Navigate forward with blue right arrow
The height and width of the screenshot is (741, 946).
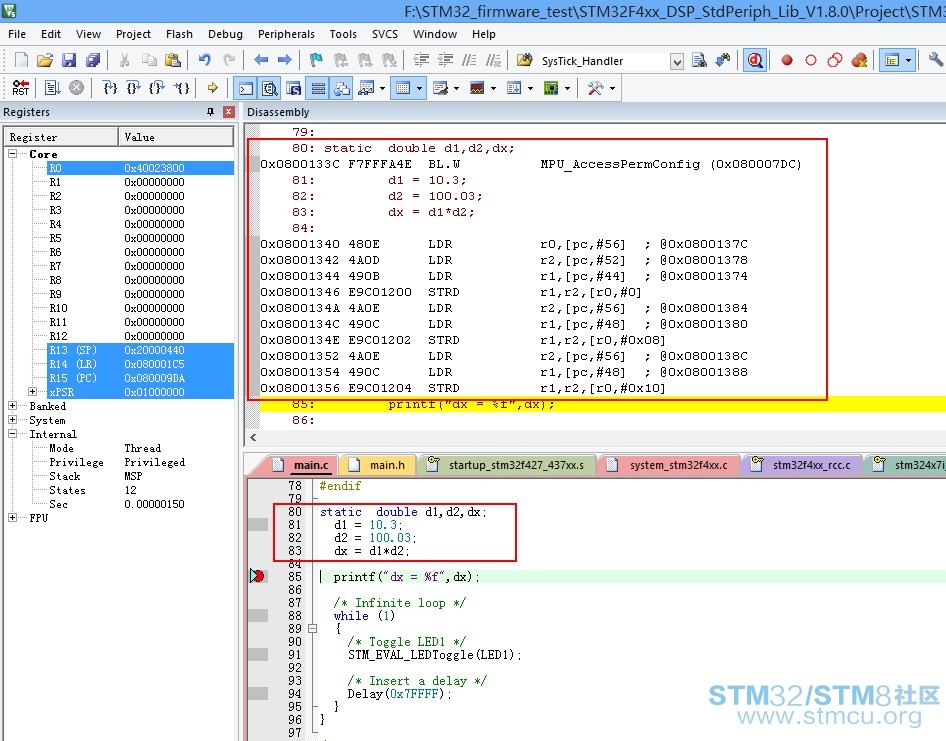click(x=284, y=60)
